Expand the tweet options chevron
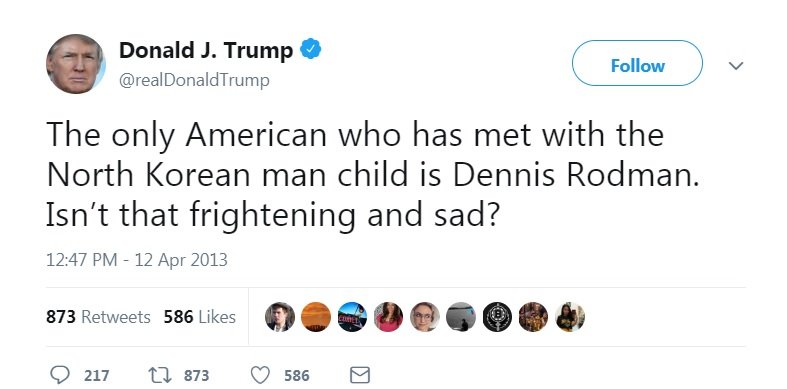The width and height of the screenshot is (787, 389). (735, 65)
